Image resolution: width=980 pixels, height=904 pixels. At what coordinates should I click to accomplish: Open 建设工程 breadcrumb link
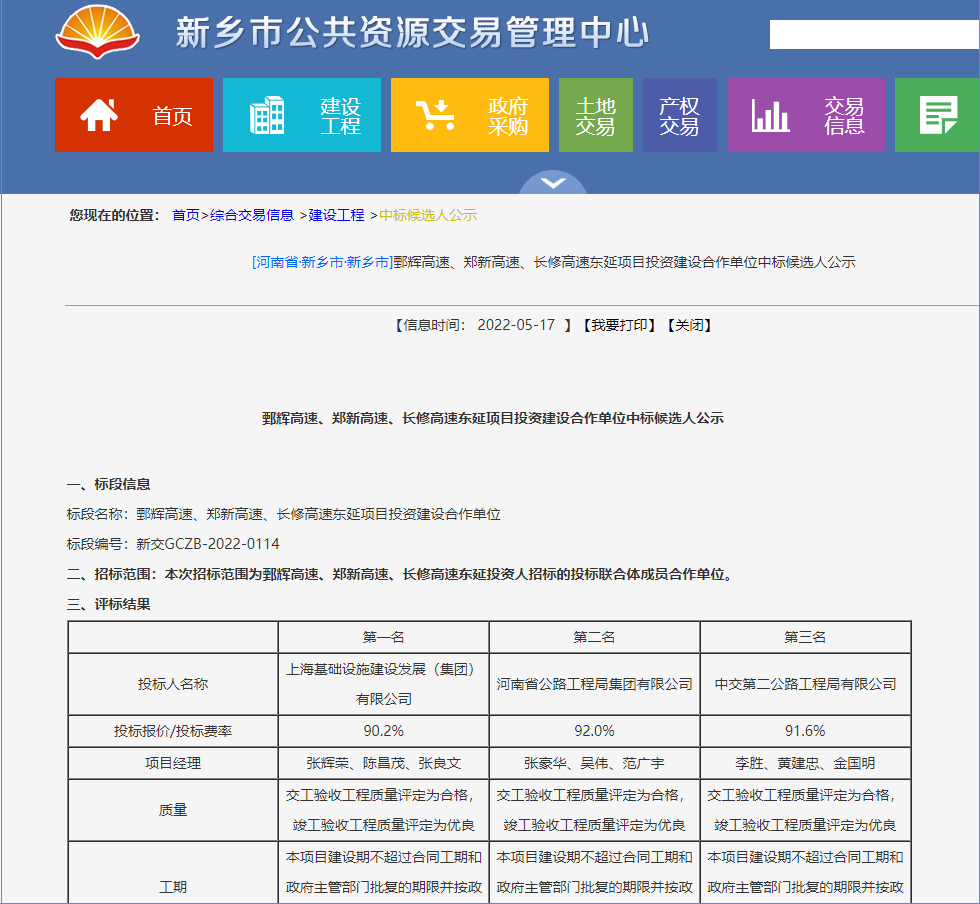pos(337,215)
